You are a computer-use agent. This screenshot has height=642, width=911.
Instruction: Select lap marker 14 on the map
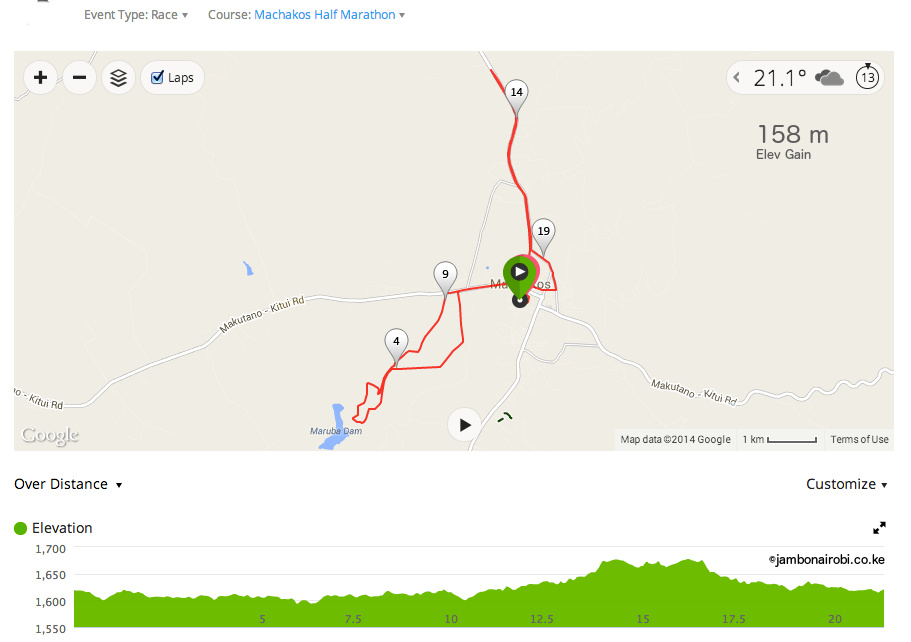point(516,95)
